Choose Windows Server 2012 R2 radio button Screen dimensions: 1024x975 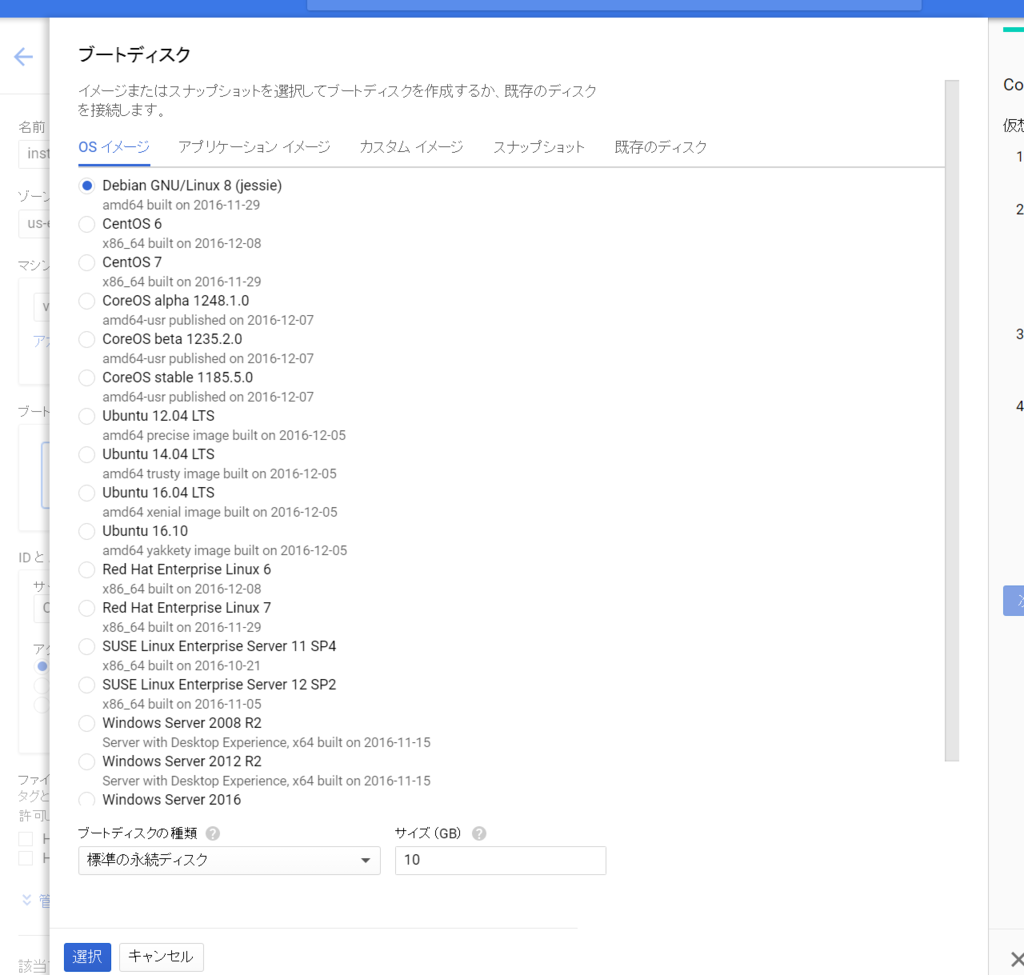pos(87,761)
